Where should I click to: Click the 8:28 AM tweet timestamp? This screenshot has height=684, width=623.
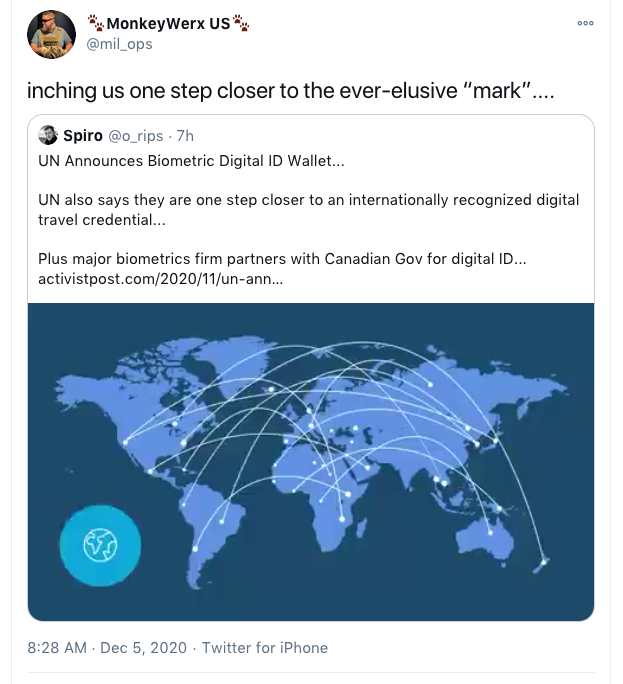click(x=57, y=648)
